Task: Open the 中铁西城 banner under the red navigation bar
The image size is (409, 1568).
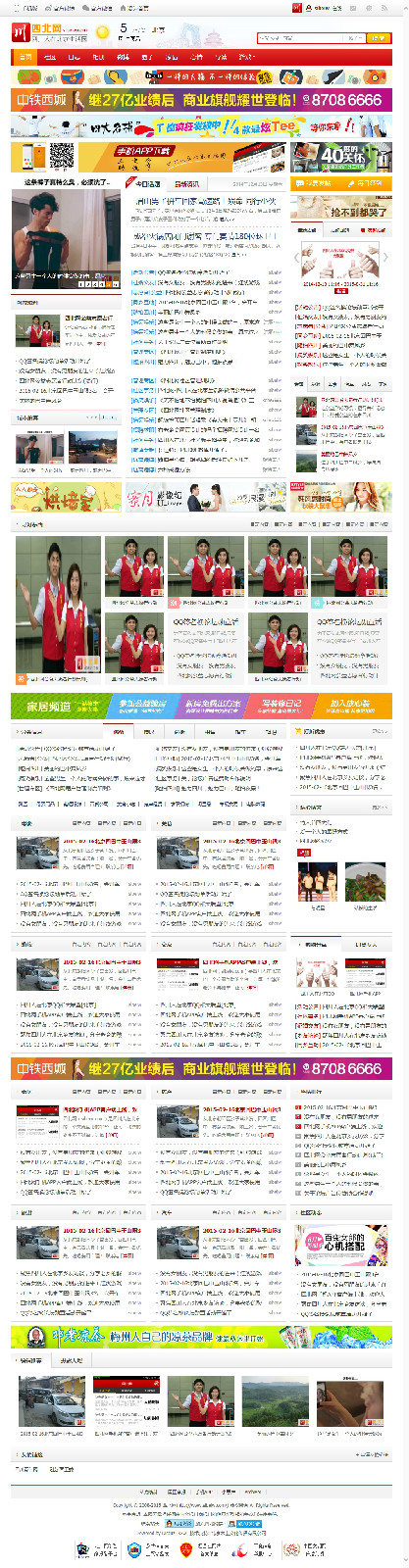Action: pos(202,100)
